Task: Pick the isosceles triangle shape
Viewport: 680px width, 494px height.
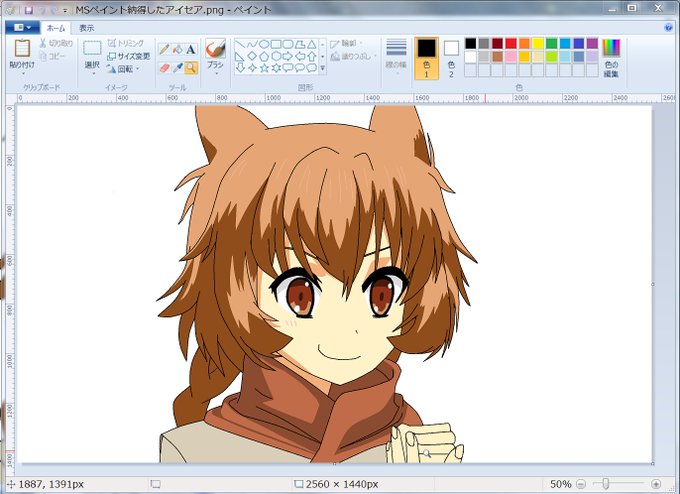Action: (x=311, y=44)
